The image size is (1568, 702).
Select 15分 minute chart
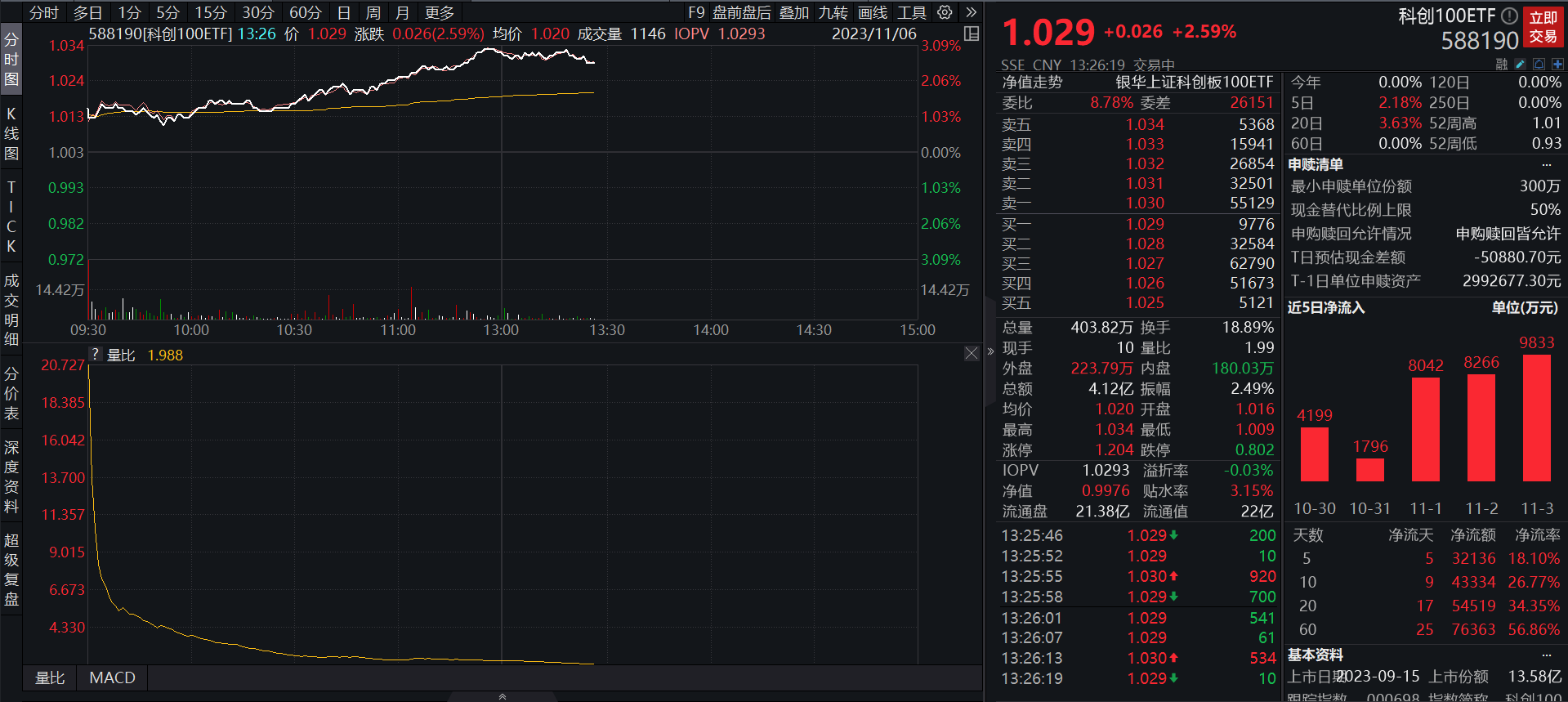pyautogui.click(x=211, y=12)
